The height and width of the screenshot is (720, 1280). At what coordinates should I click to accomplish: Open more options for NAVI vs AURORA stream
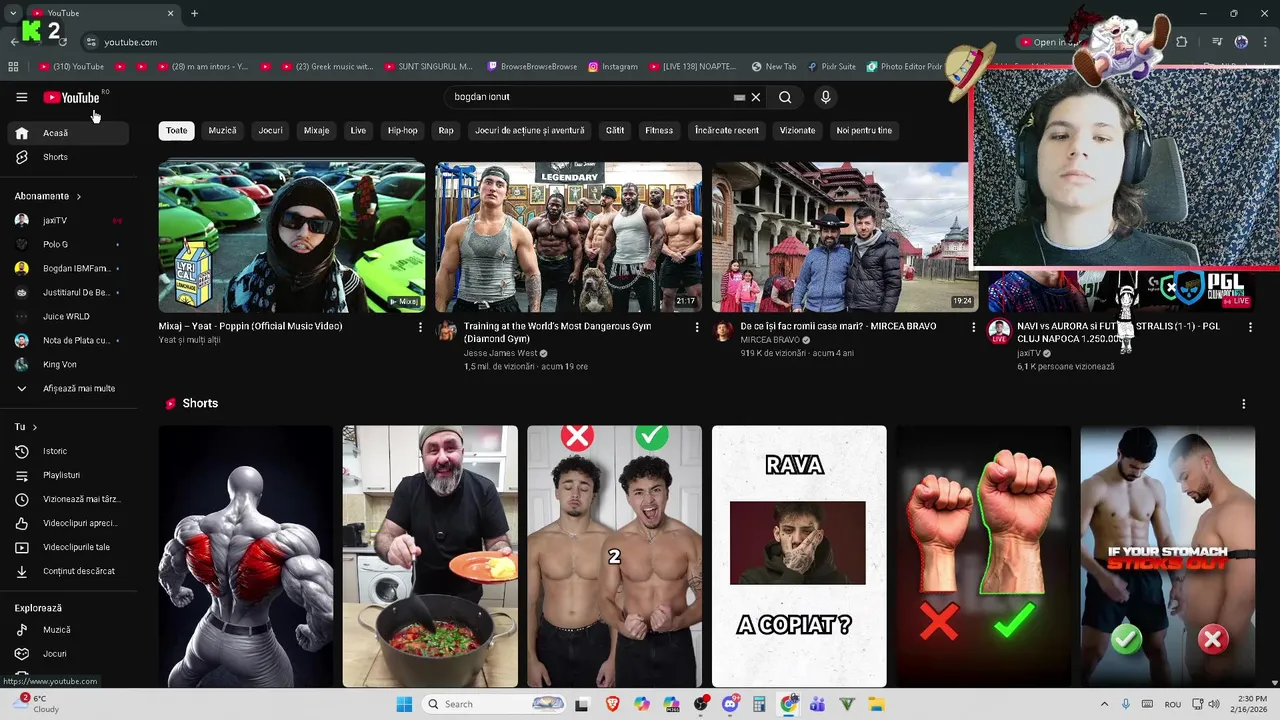(1250, 327)
